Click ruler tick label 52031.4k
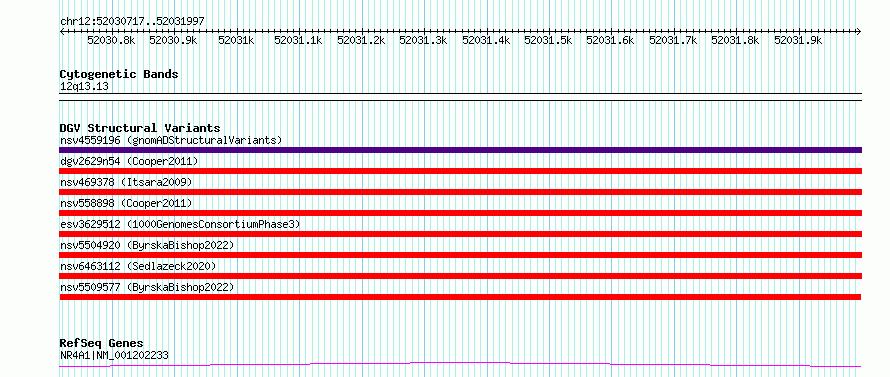 (486, 40)
